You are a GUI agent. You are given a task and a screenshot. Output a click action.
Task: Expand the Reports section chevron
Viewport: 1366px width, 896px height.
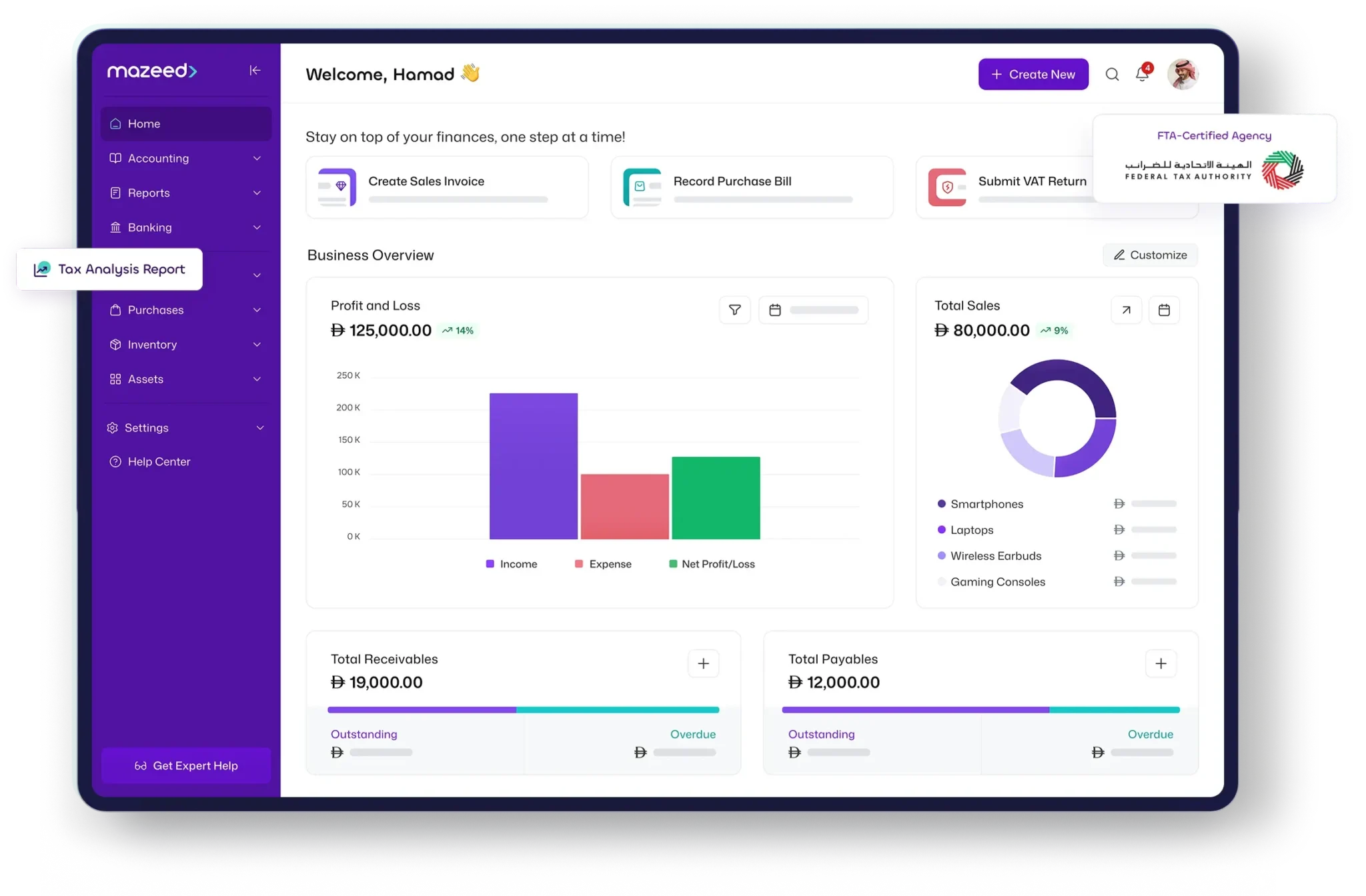(257, 193)
